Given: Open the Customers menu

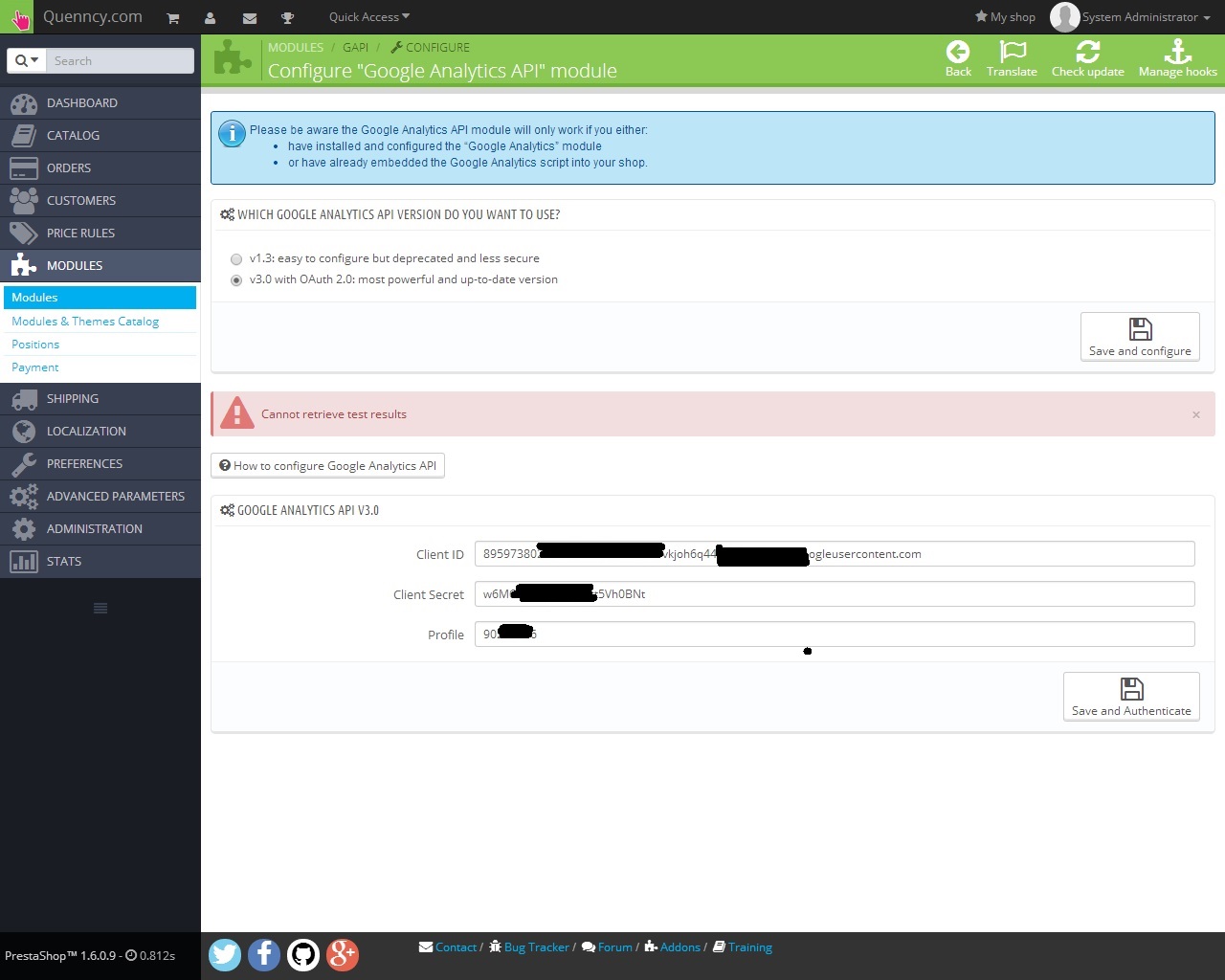Looking at the screenshot, I should click(x=100, y=200).
